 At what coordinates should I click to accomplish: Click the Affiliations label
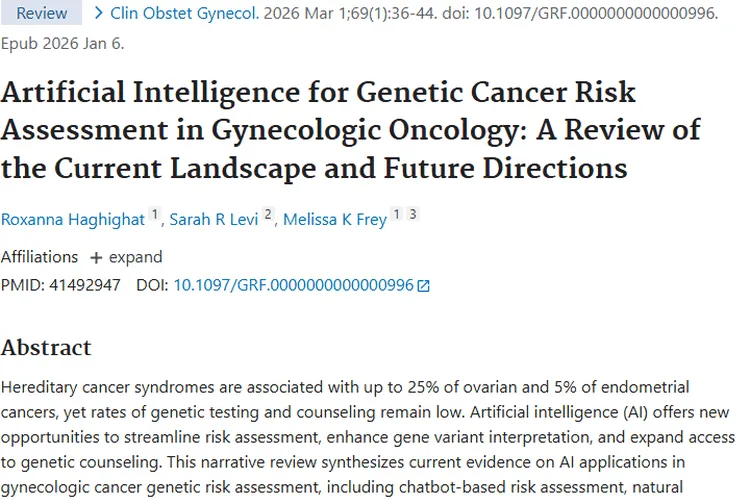(39, 257)
